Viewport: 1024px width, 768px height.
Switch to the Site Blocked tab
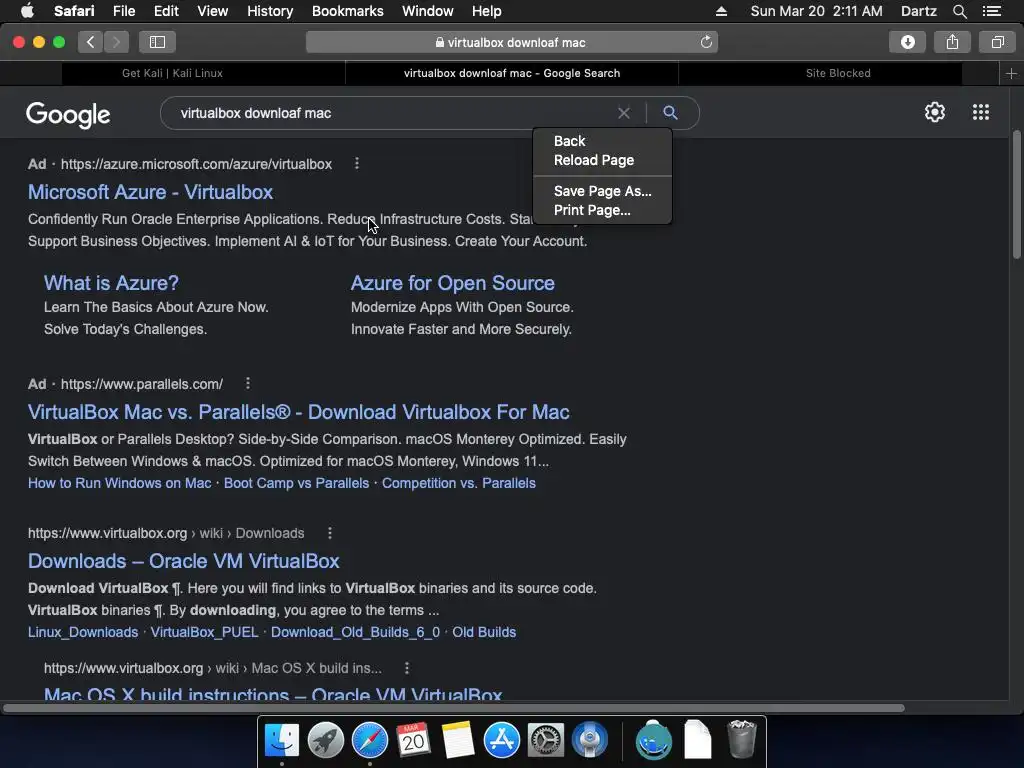point(838,73)
